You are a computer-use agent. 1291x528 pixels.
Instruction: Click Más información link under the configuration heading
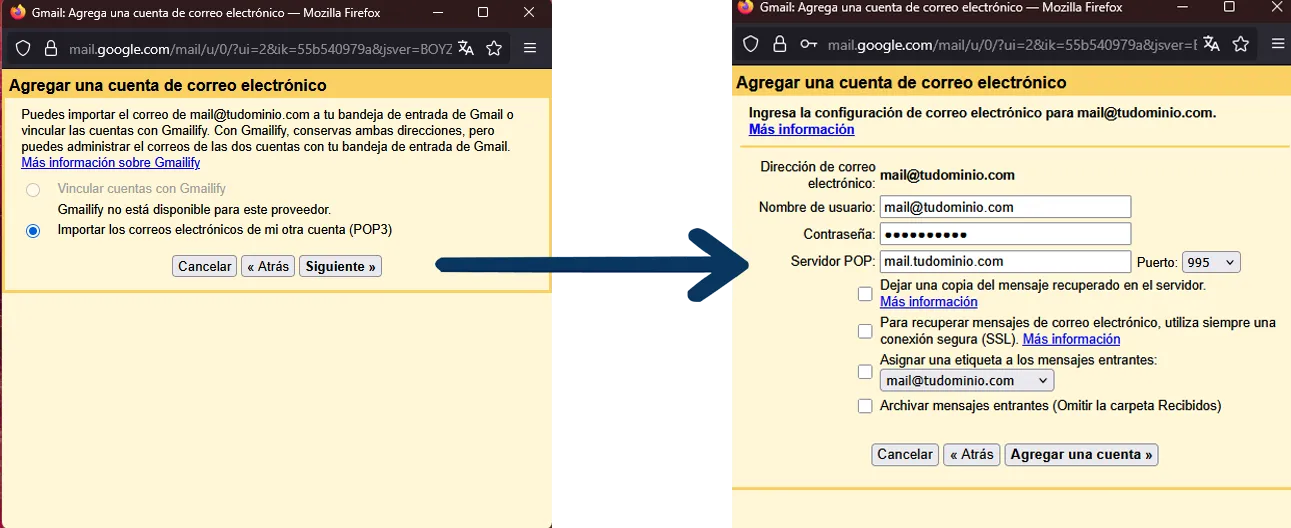click(801, 130)
